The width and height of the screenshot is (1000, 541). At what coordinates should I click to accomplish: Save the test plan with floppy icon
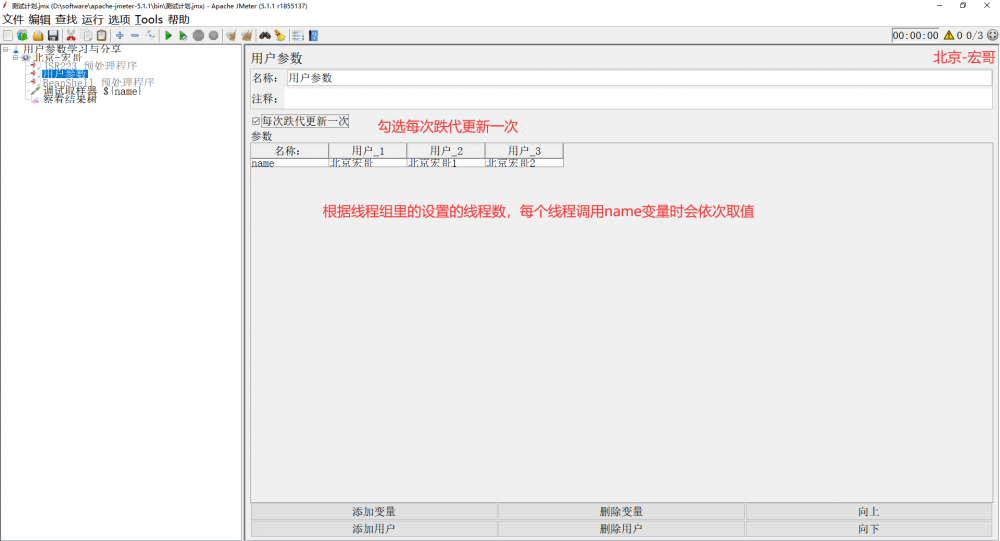(54, 36)
